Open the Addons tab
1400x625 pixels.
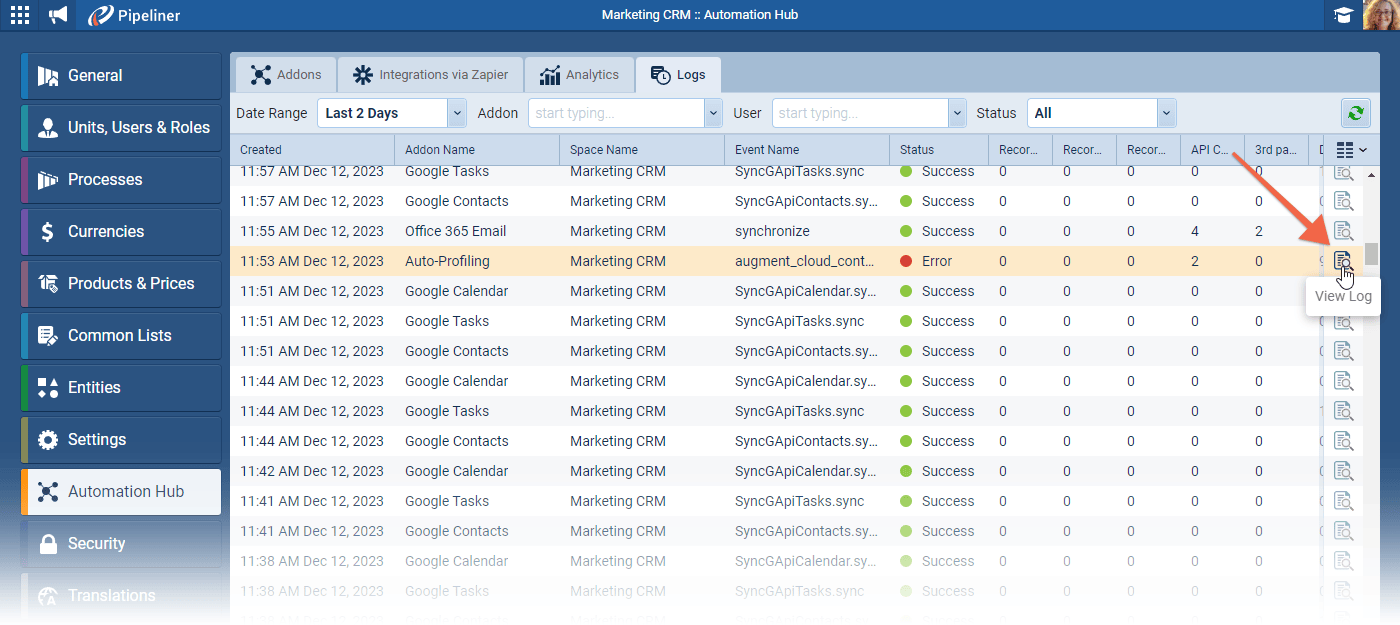(x=286, y=75)
